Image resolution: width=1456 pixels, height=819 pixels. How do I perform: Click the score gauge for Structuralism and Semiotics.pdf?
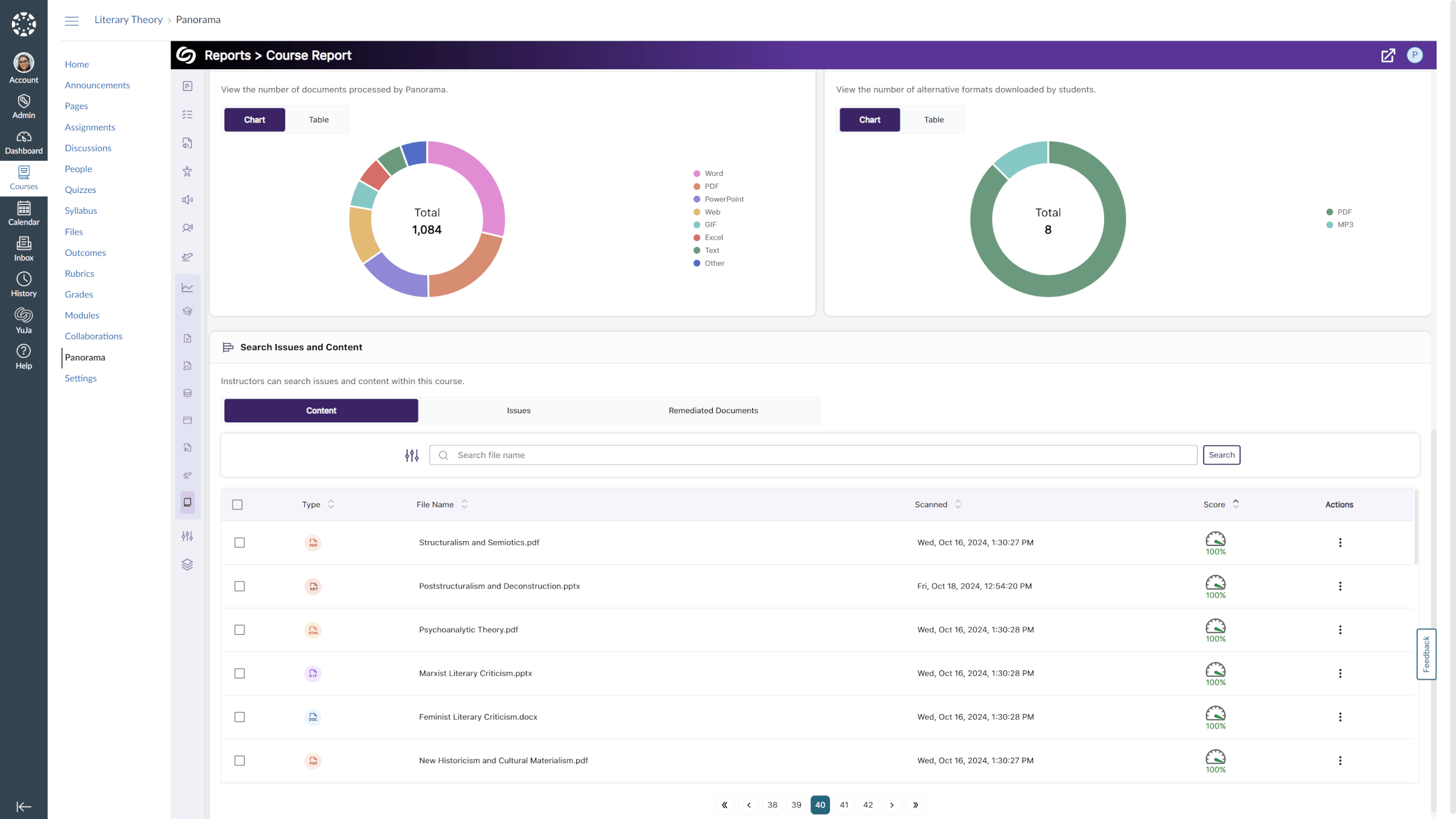point(1216,543)
